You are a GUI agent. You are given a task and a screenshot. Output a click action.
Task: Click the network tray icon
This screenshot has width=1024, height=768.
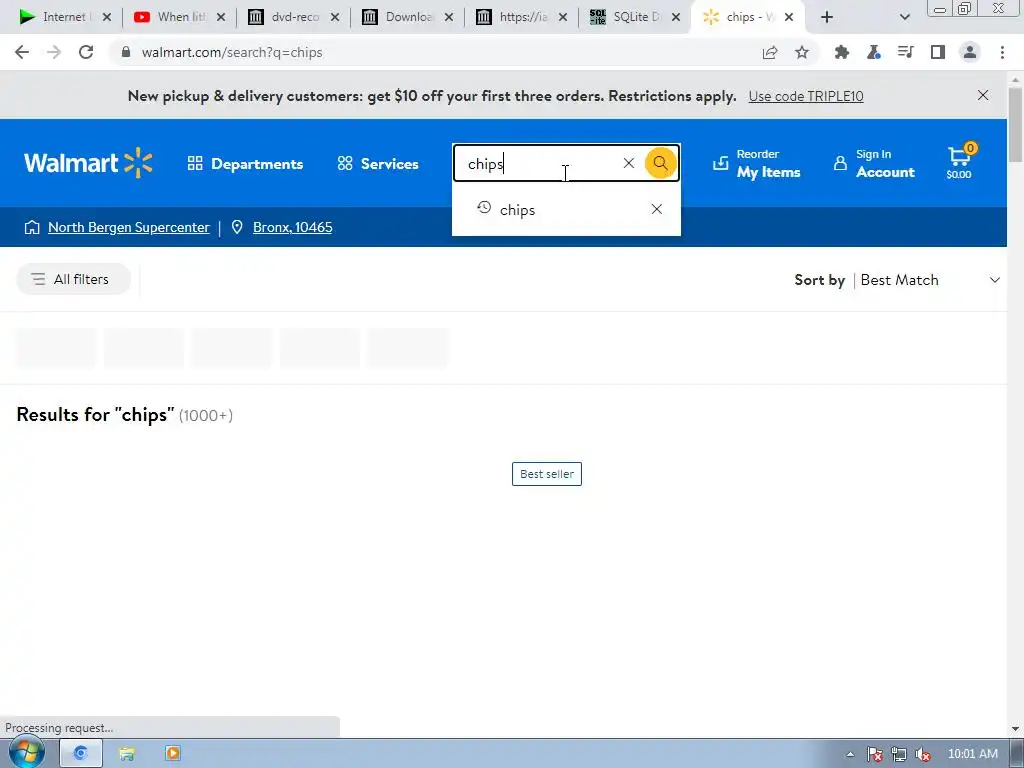(899, 754)
